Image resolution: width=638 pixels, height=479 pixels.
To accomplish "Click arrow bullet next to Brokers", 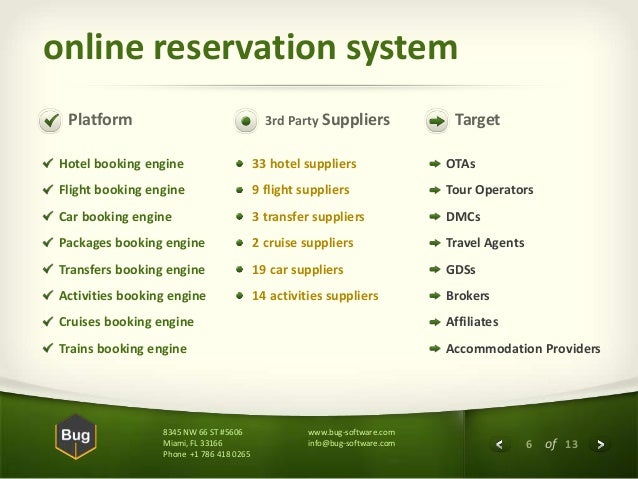I will (435, 295).
